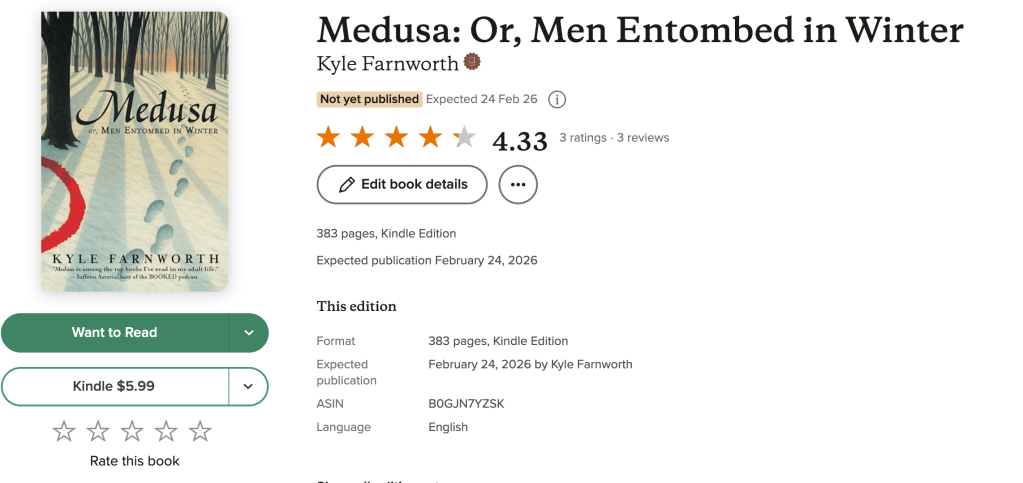Click the pencil icon in Edit book details
1023x483 pixels.
tap(347, 184)
